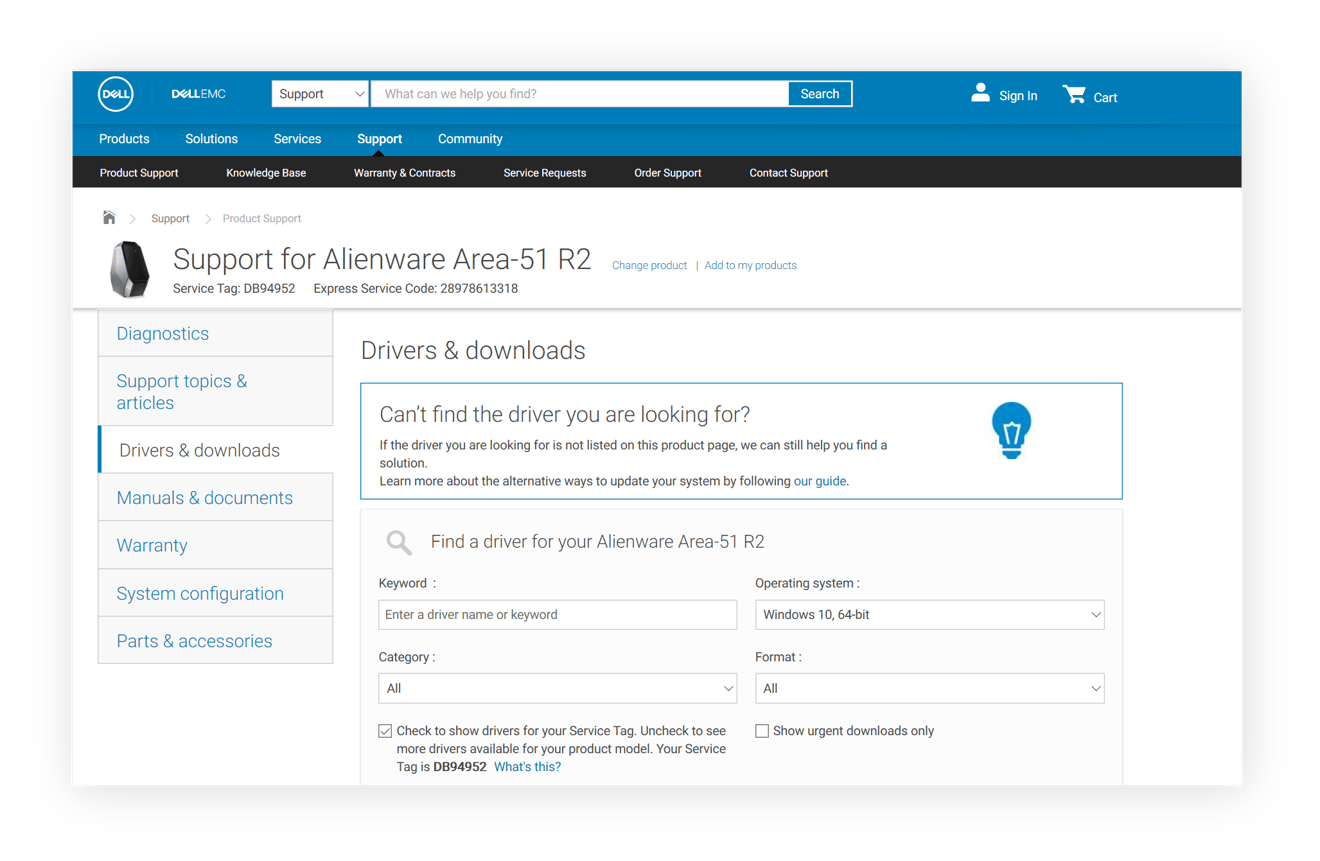Click the driver Keyword input field
1320x861 pixels.
(558, 615)
